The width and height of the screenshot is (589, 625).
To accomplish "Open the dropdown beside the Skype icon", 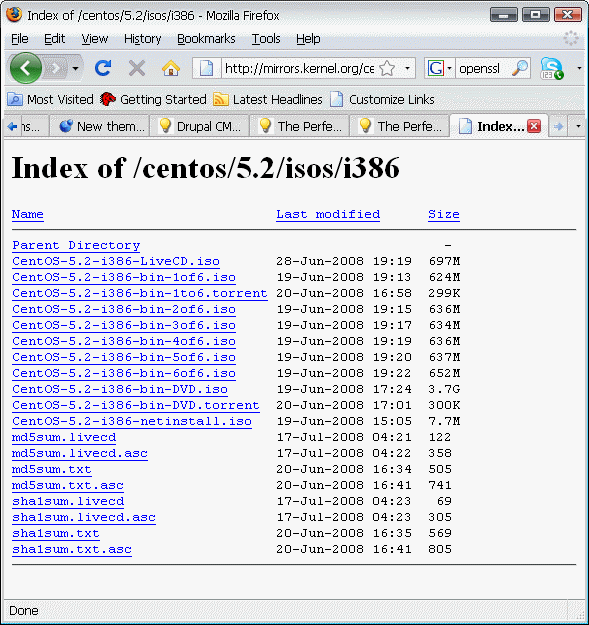I will 579,69.
